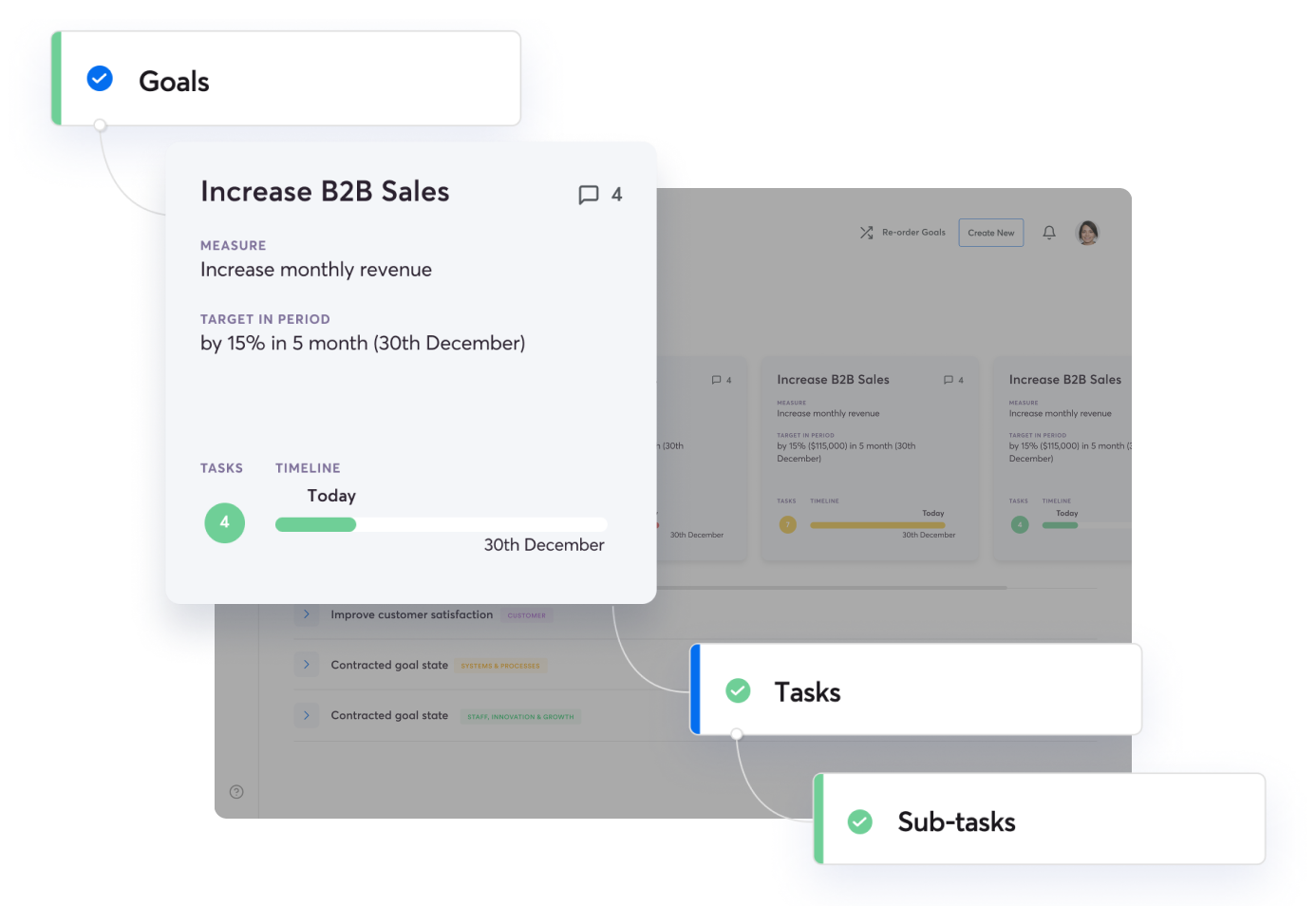Open the user profile avatar
The width and height of the screenshot is (1316, 906).
point(1087,233)
